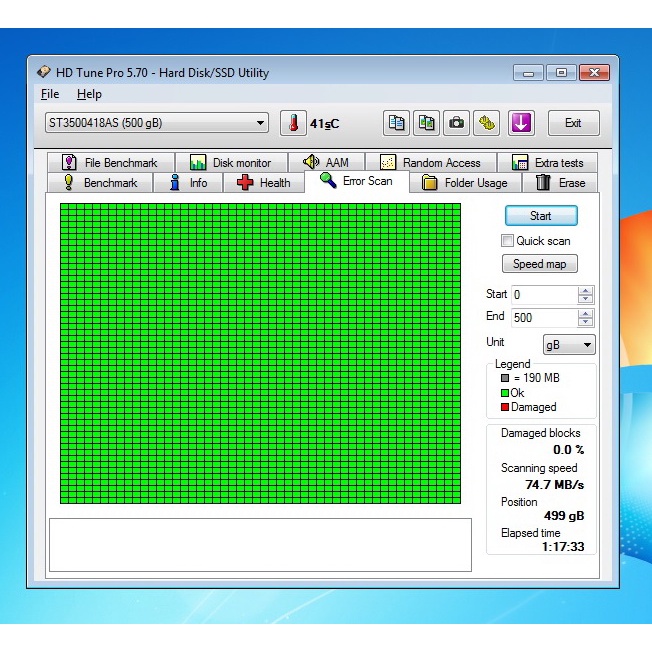
Task: Click the copy screenshot to clipboard icon
Action: click(427, 123)
